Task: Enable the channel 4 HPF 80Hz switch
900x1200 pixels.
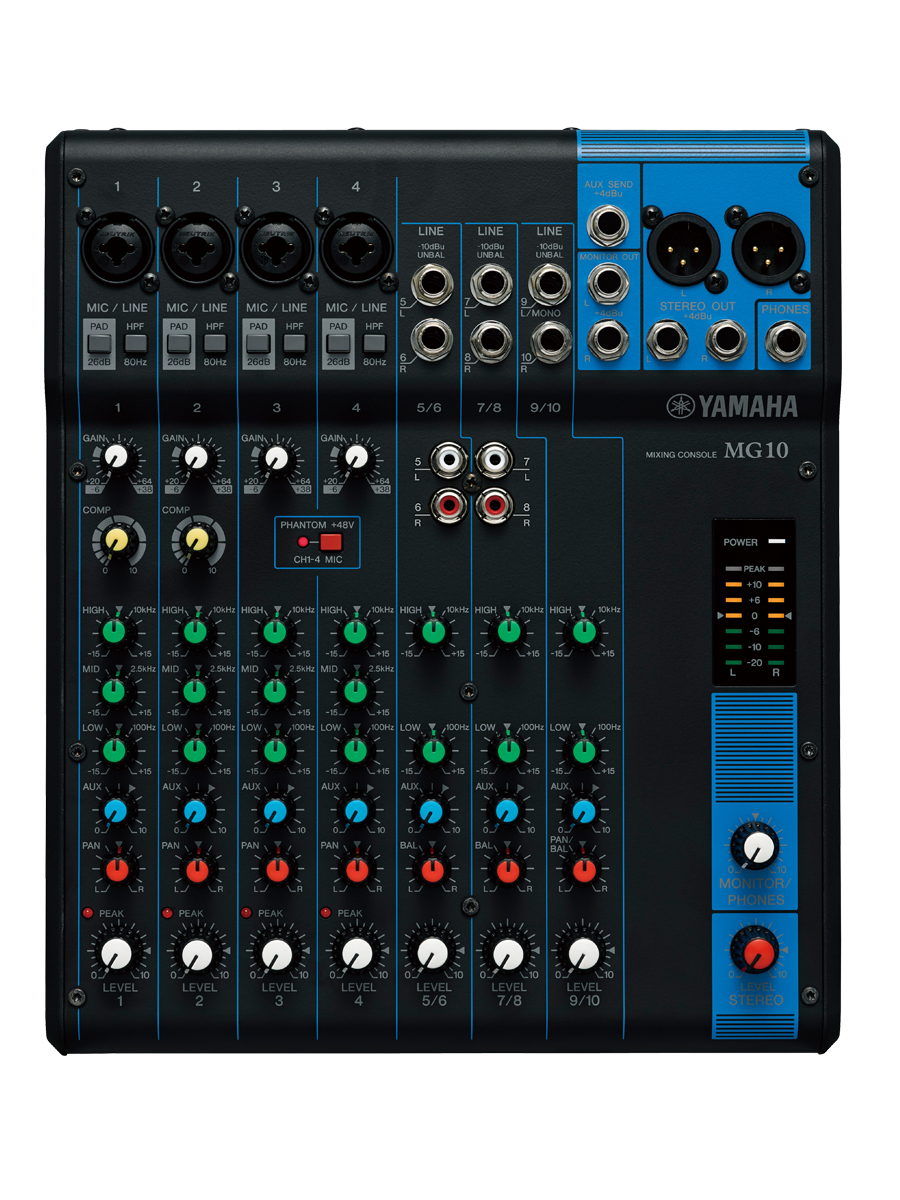Action: coord(374,343)
